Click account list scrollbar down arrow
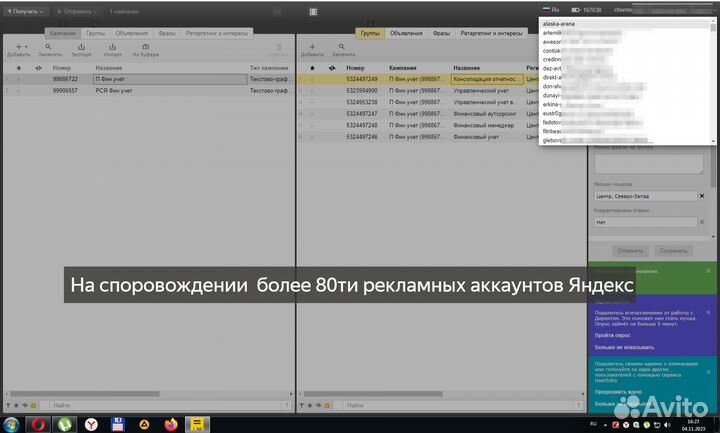720x433 pixels. point(713,141)
